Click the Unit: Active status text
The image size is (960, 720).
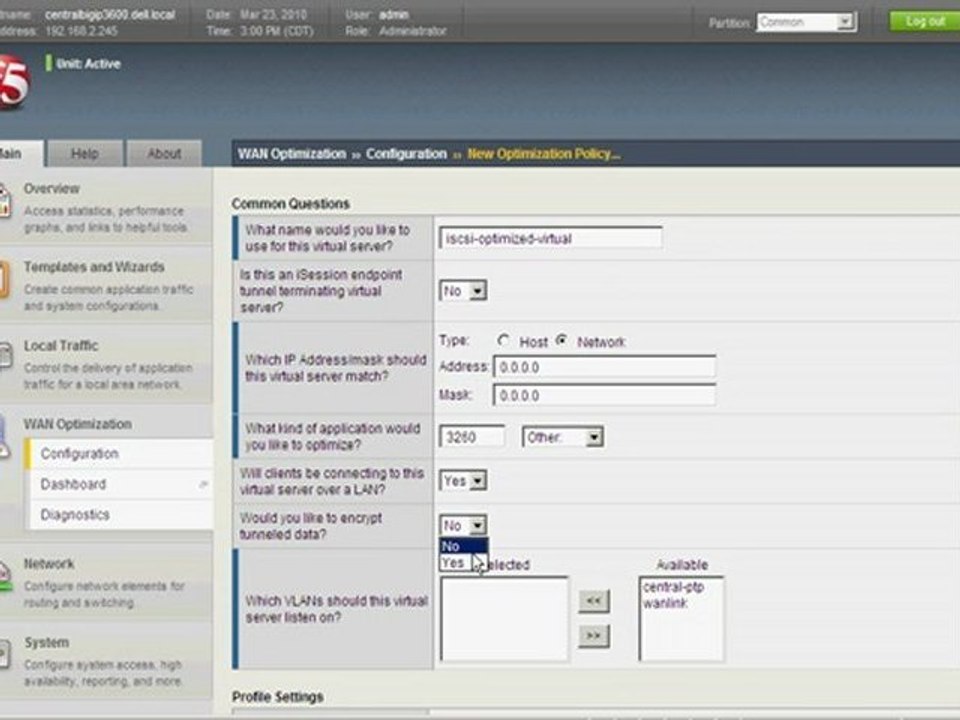click(x=88, y=64)
